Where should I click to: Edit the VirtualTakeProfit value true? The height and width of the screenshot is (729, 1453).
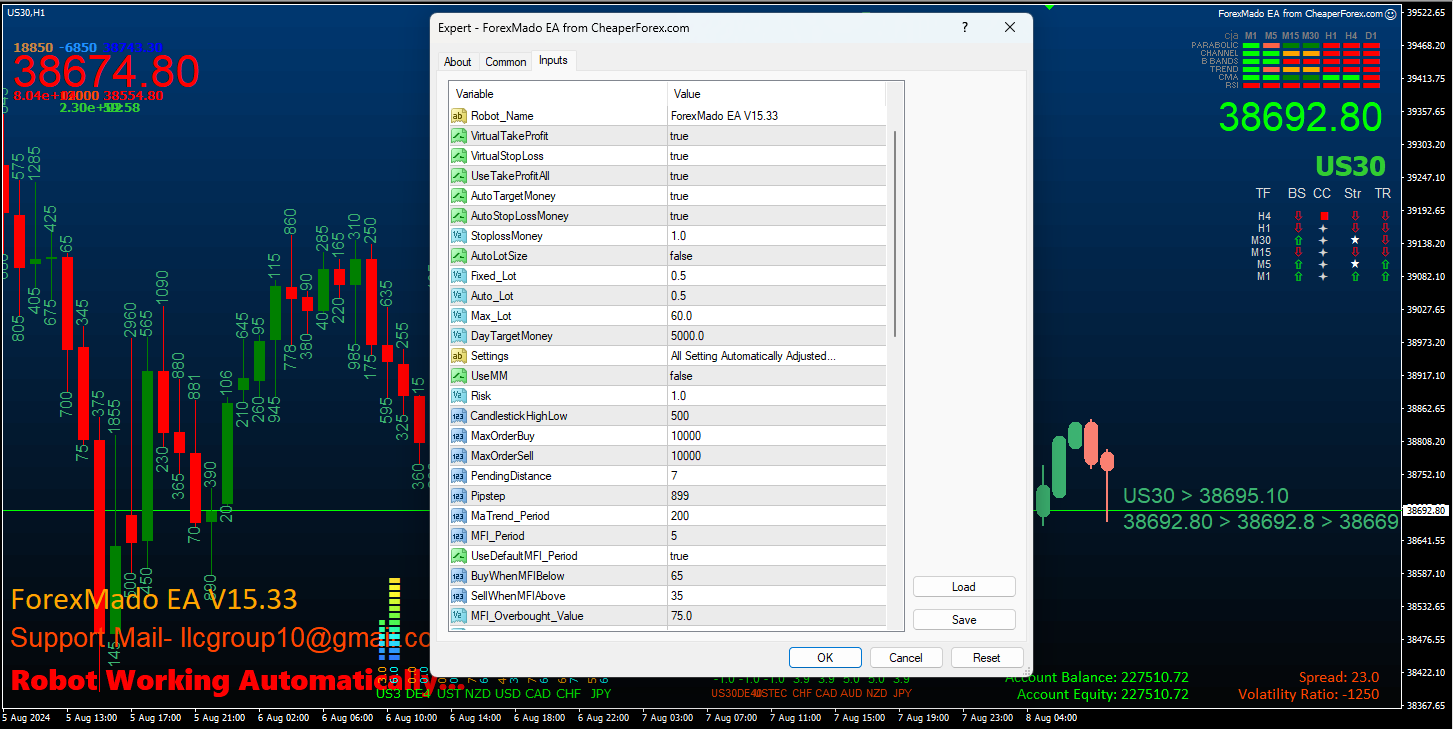point(777,136)
